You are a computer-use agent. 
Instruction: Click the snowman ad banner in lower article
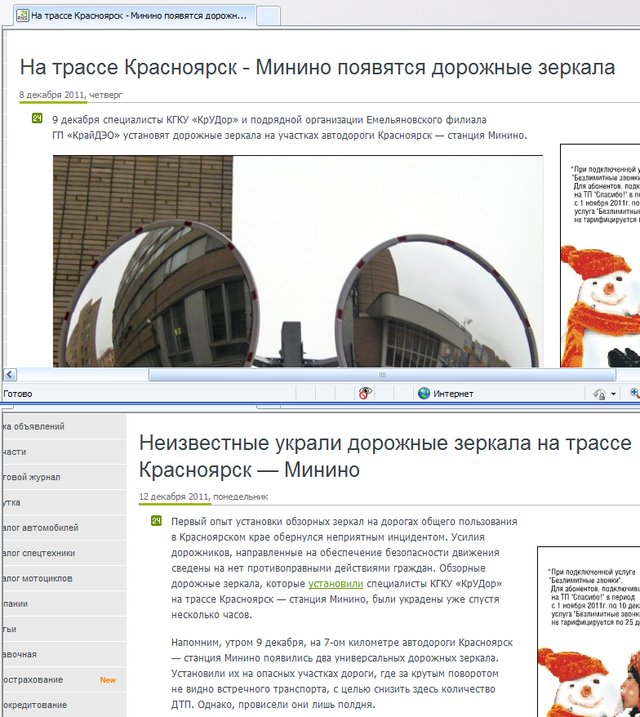(x=588, y=630)
